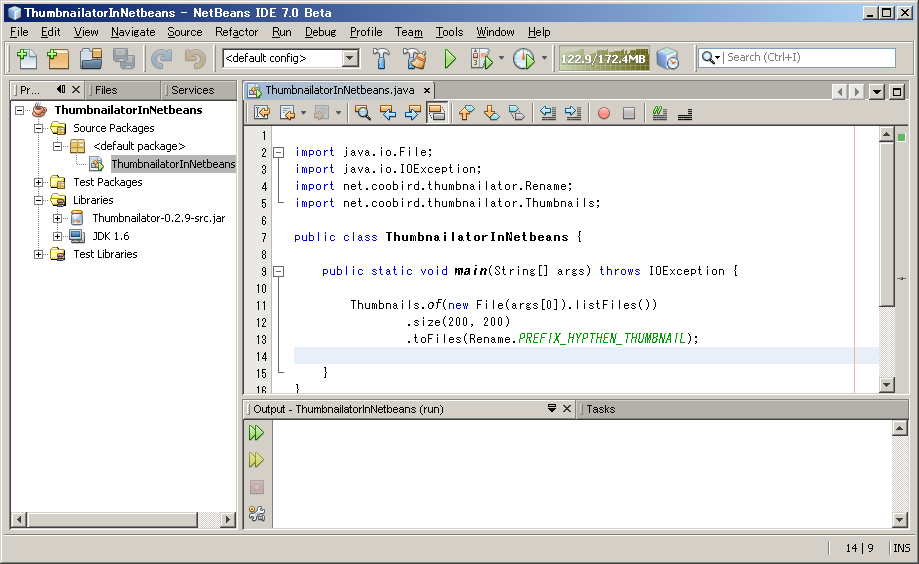Collapse the ThumbnailatorInNetbeans project node
This screenshot has width=919, height=564.
point(20,110)
